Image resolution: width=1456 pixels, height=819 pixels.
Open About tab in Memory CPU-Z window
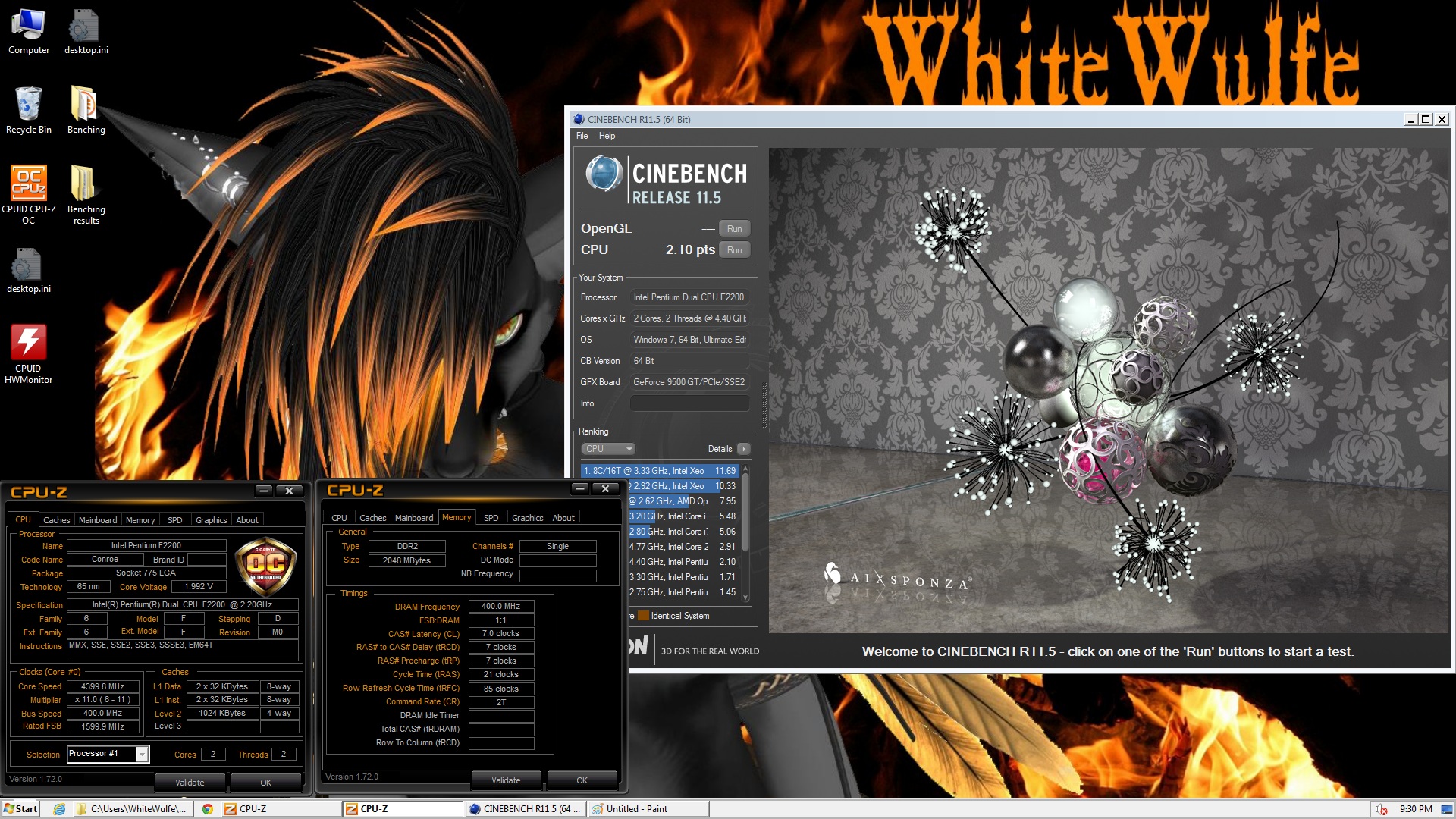click(563, 518)
